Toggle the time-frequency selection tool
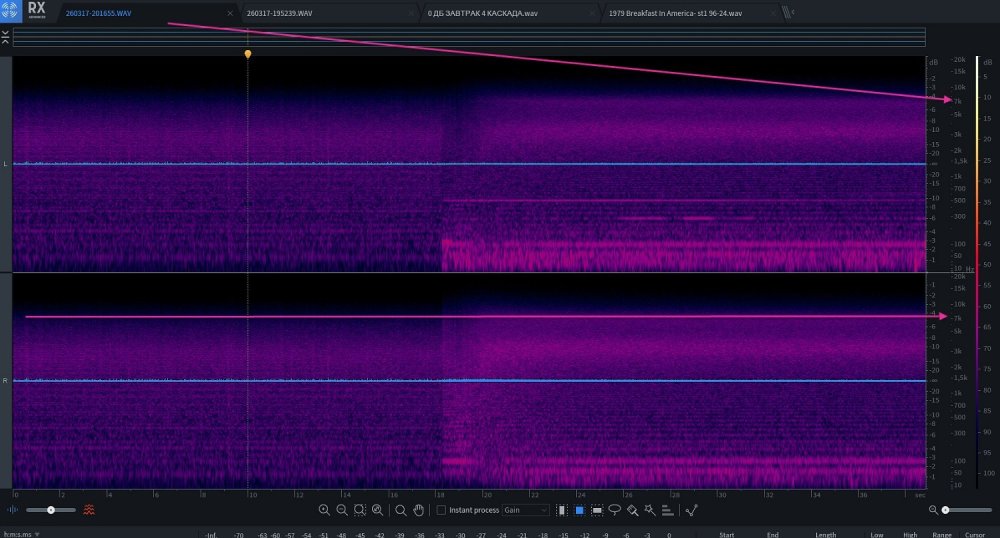 click(x=578, y=510)
